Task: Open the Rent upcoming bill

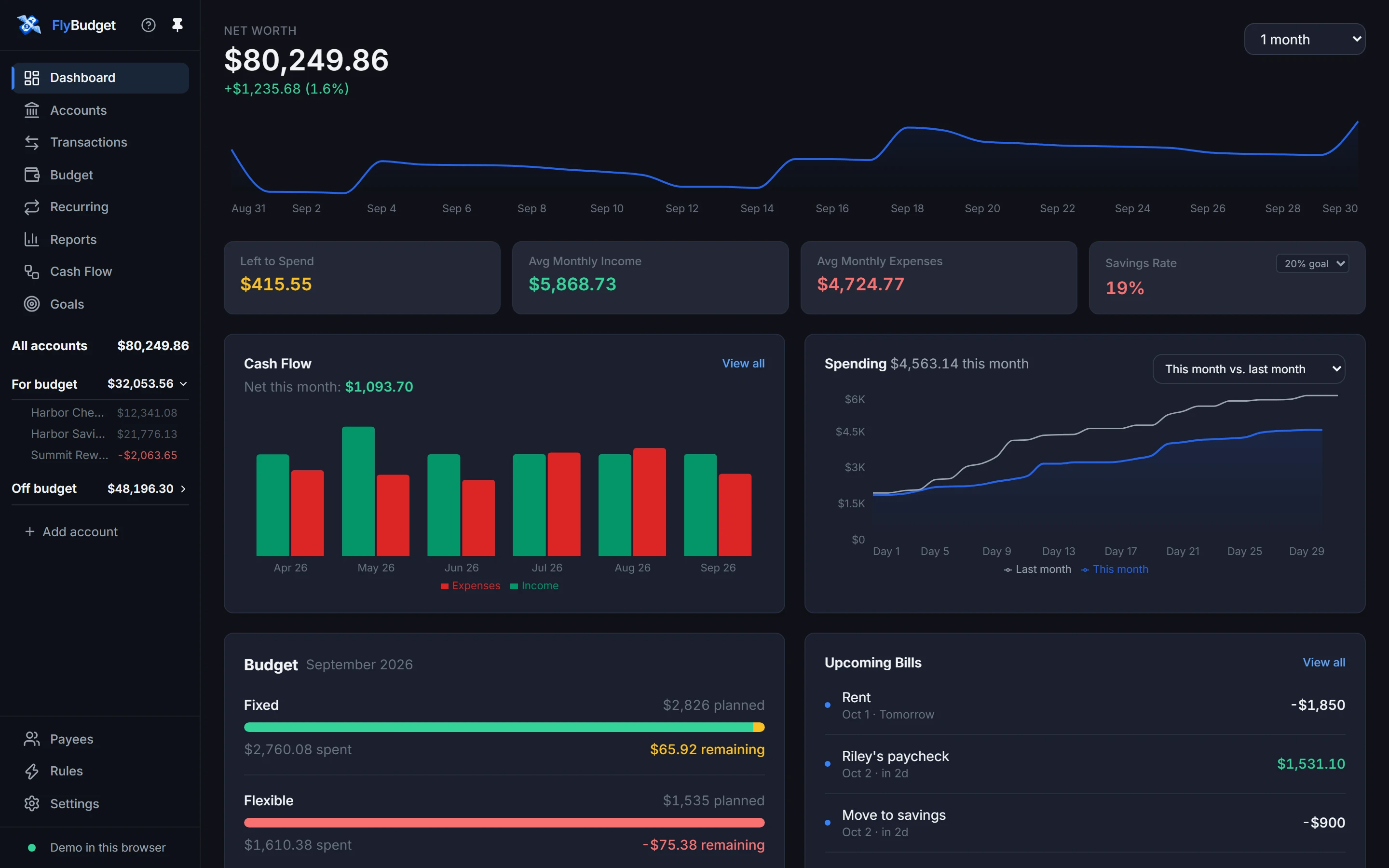Action: tap(1085, 705)
